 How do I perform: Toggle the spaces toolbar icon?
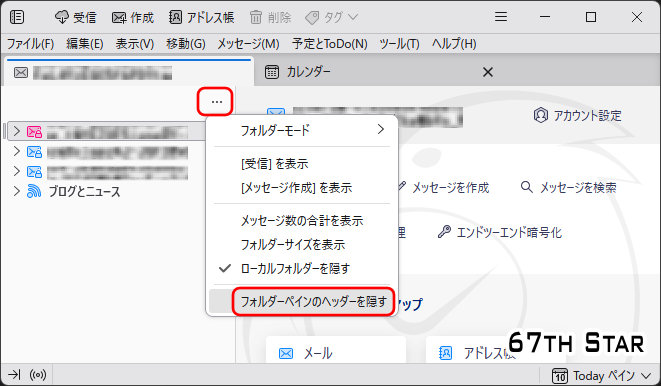click(17, 17)
